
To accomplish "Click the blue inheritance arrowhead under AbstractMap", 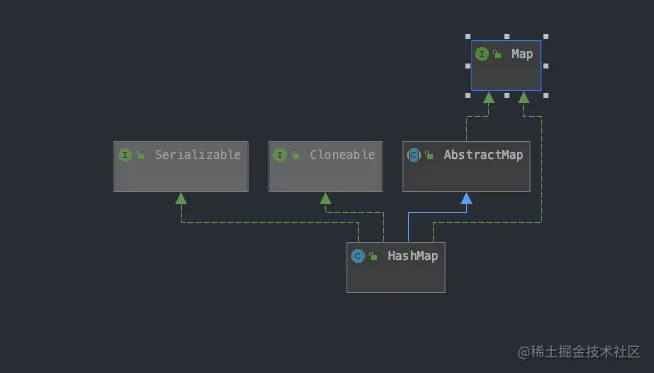I will coord(466,198).
